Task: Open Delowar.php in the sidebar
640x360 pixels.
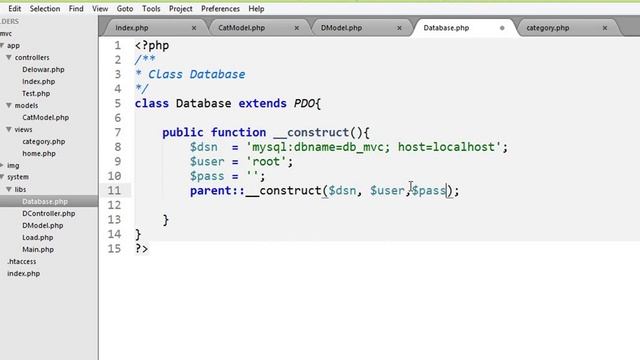Action: [x=43, y=69]
